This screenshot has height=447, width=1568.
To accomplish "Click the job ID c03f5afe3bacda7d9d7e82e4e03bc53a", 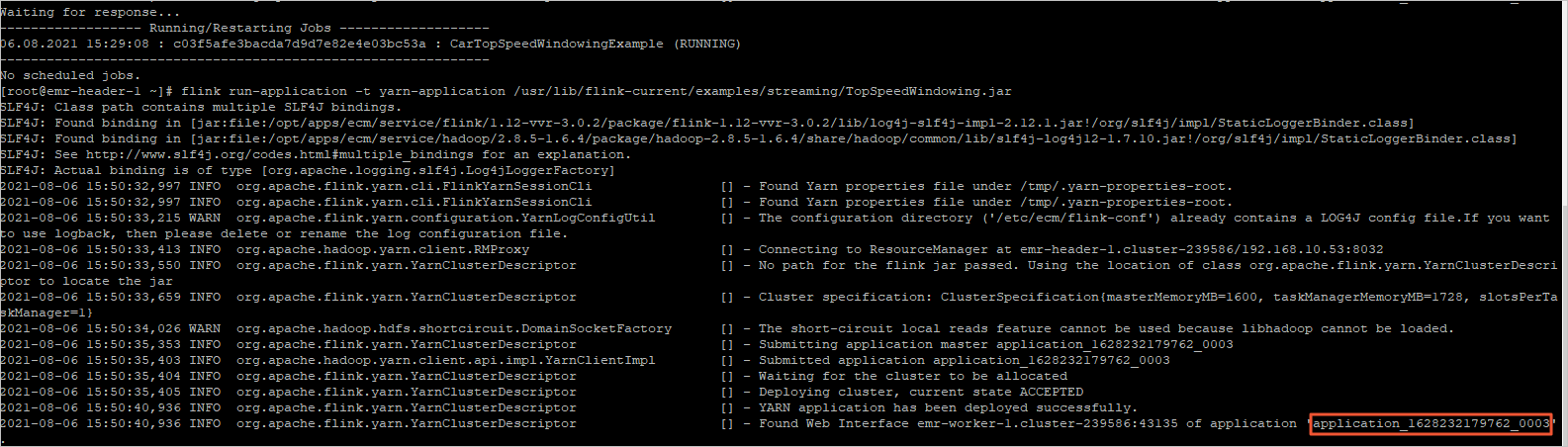I will 299,44.
